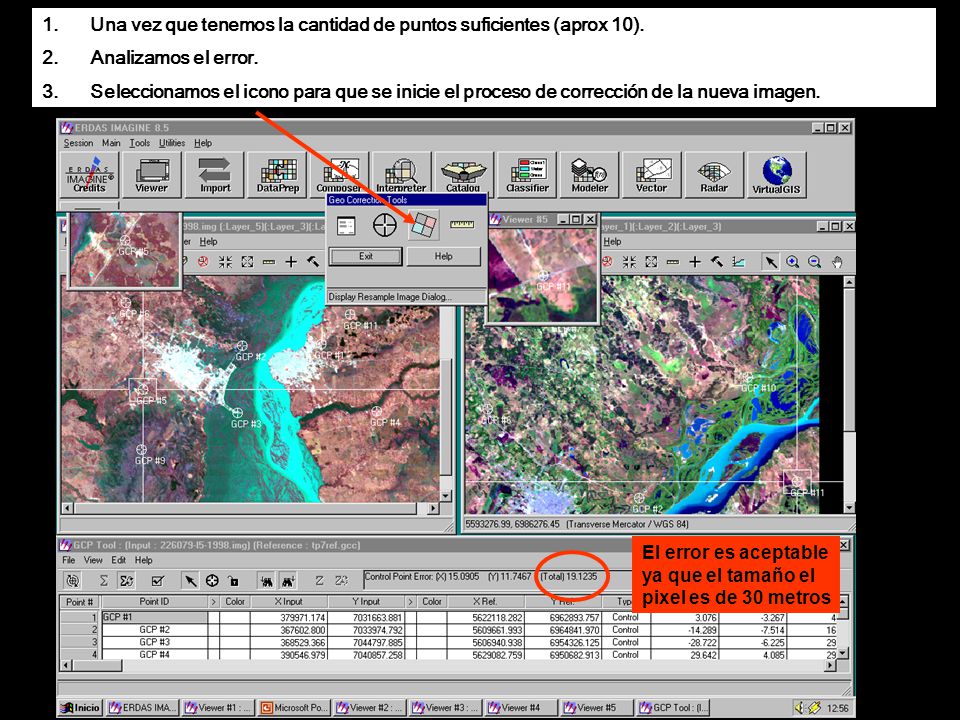Open the Import module icon
Screen dimensions: 960x720
click(x=215, y=174)
